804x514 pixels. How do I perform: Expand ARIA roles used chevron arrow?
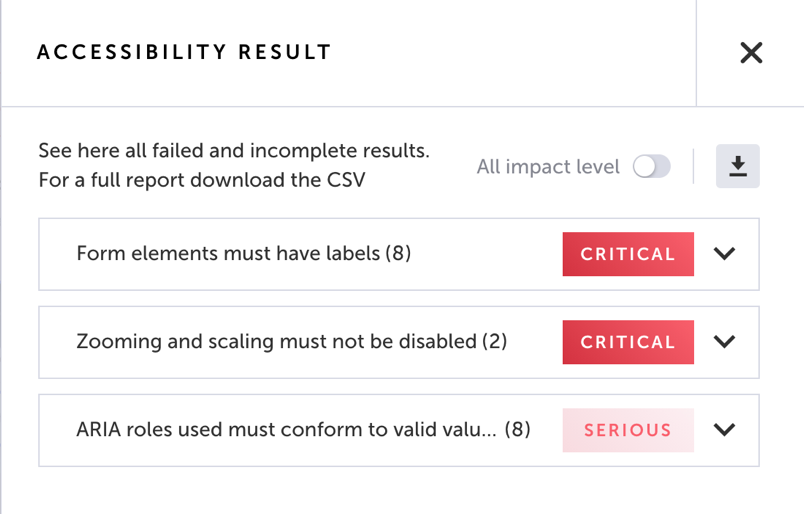(x=724, y=430)
